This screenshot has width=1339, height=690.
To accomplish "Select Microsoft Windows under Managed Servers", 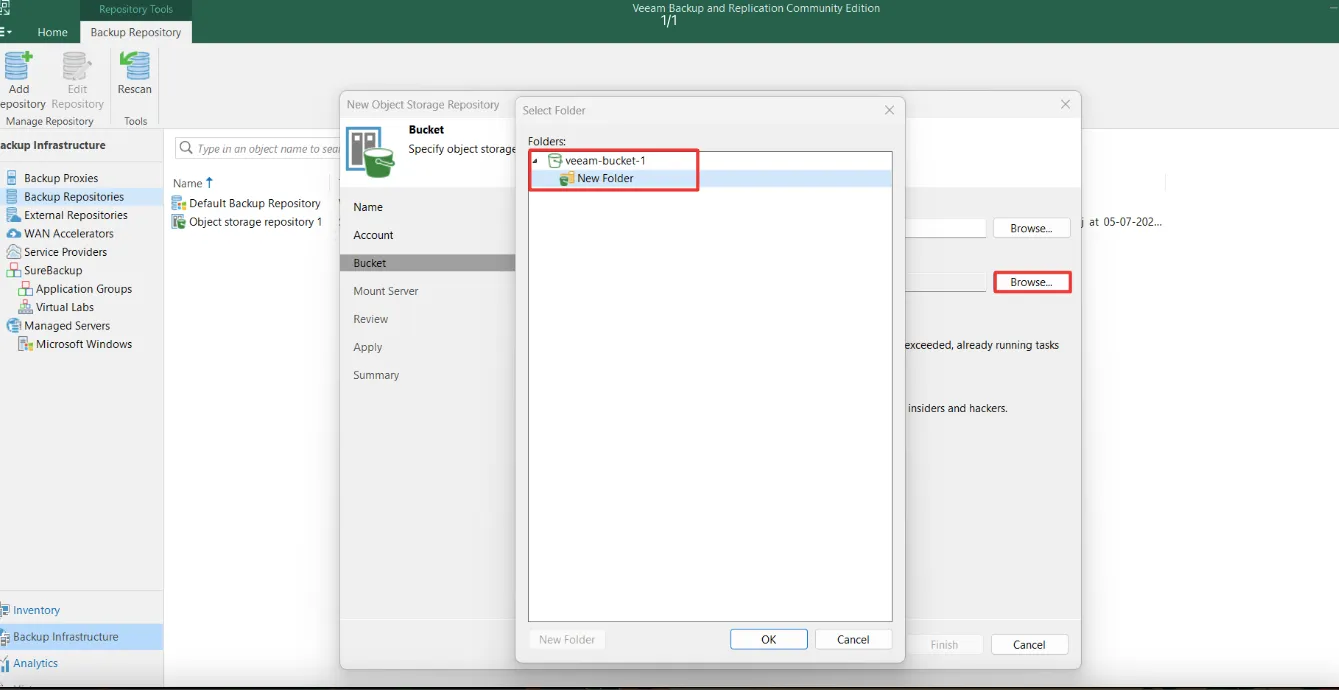I will (x=84, y=344).
